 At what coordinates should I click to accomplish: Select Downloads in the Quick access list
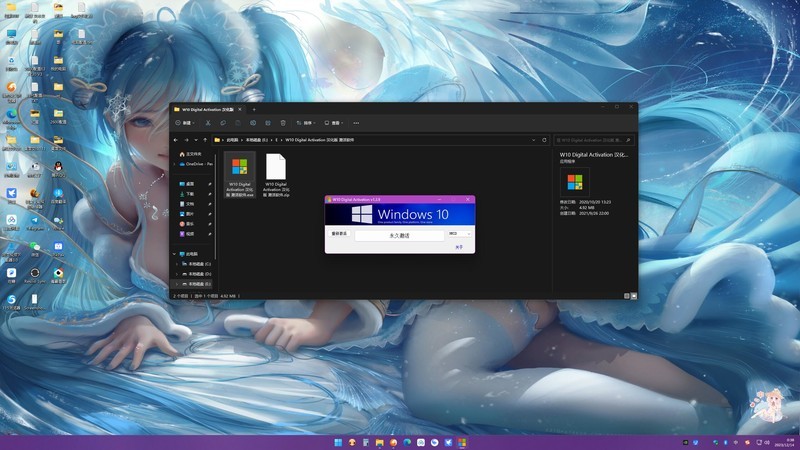coord(190,194)
